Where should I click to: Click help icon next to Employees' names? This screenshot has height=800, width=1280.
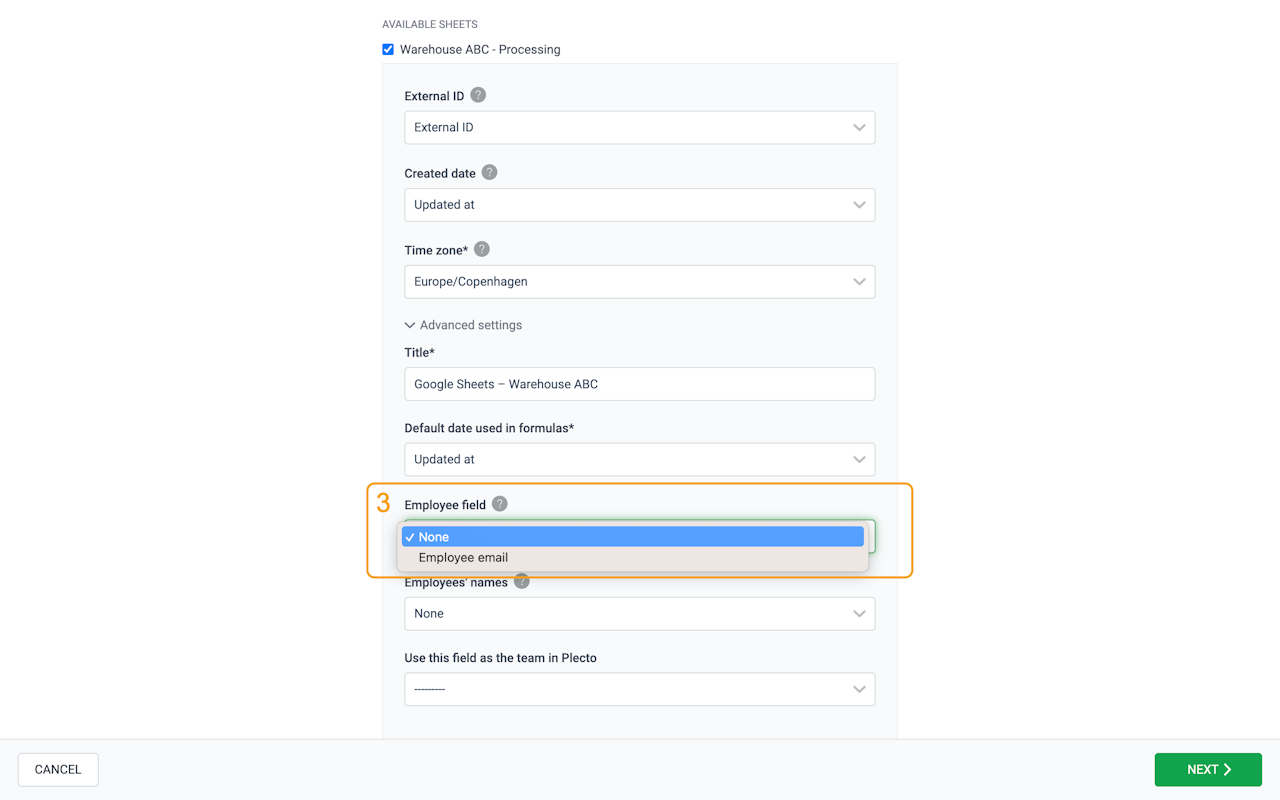coord(521,581)
